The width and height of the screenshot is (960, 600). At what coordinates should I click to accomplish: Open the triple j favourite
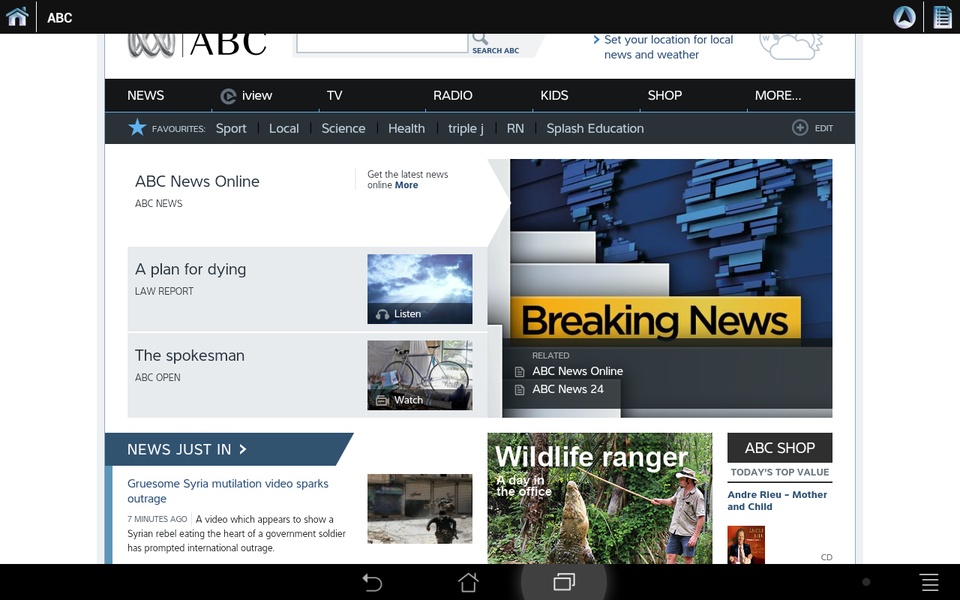pos(466,129)
